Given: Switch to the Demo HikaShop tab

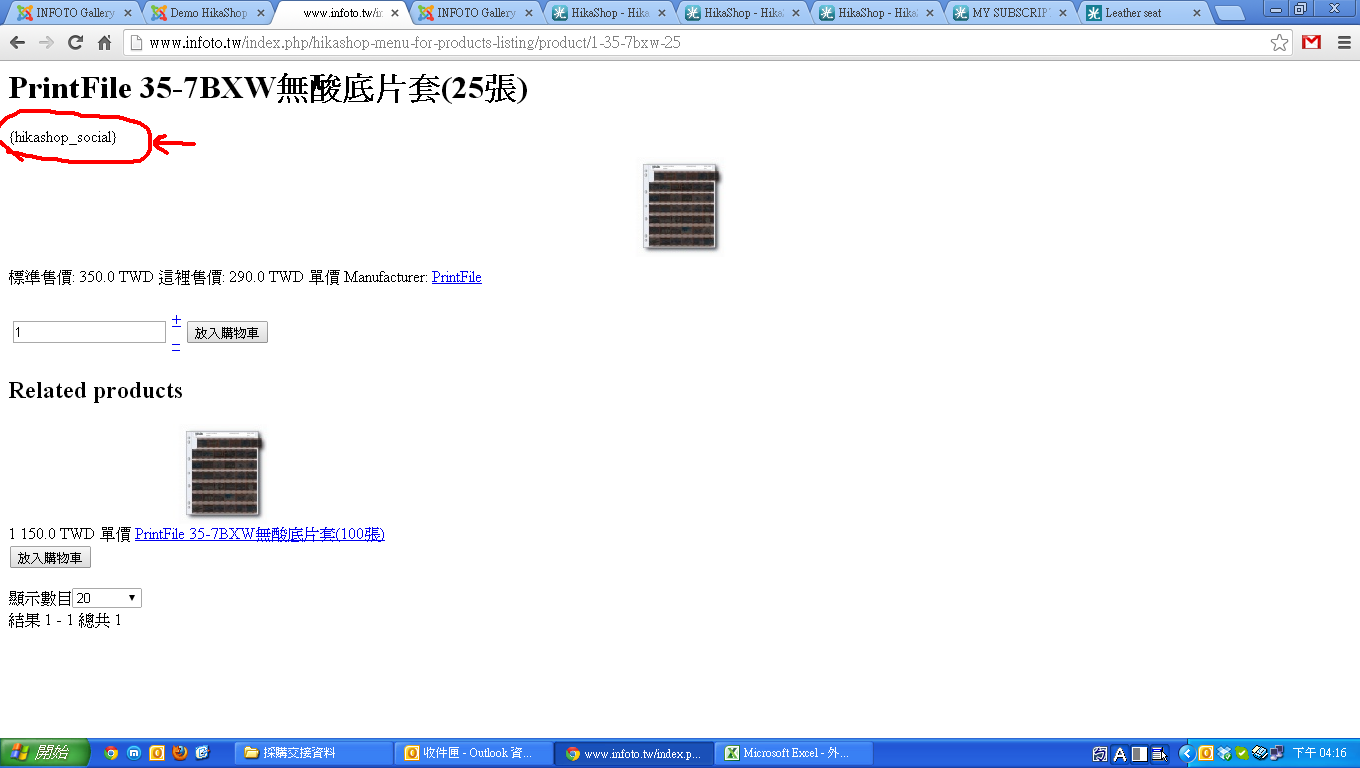Looking at the screenshot, I should click(x=208, y=13).
